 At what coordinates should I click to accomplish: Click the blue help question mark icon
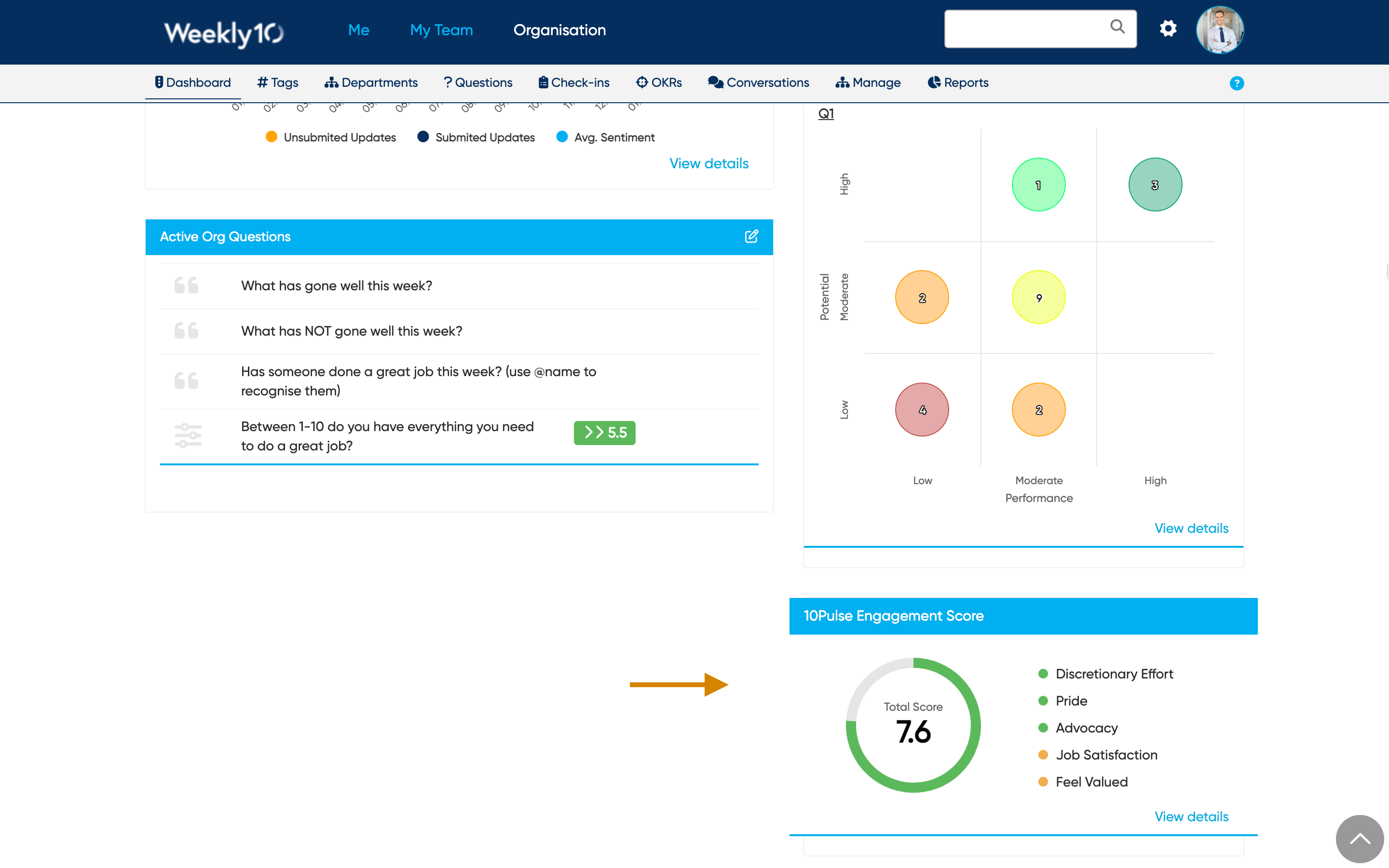click(x=1236, y=83)
